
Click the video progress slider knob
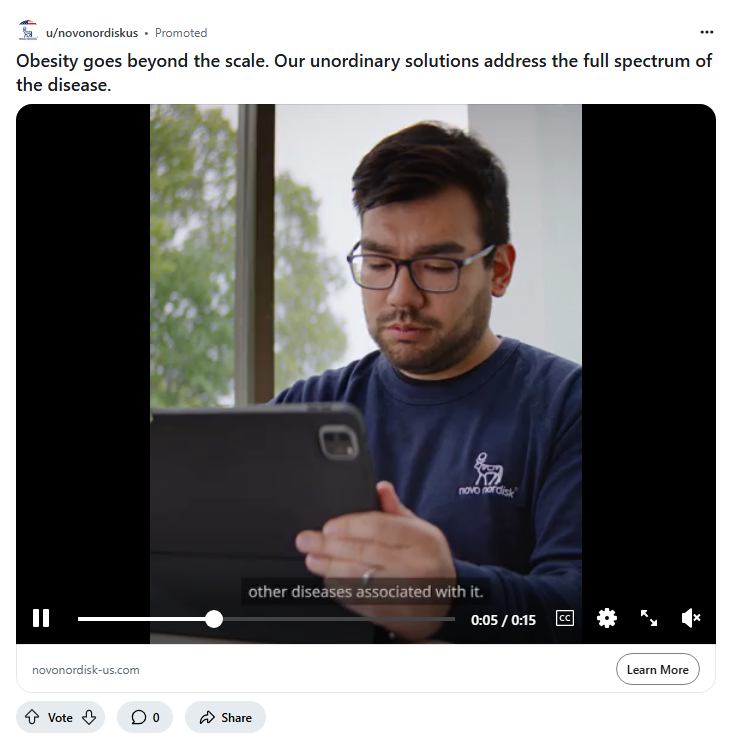(x=214, y=619)
